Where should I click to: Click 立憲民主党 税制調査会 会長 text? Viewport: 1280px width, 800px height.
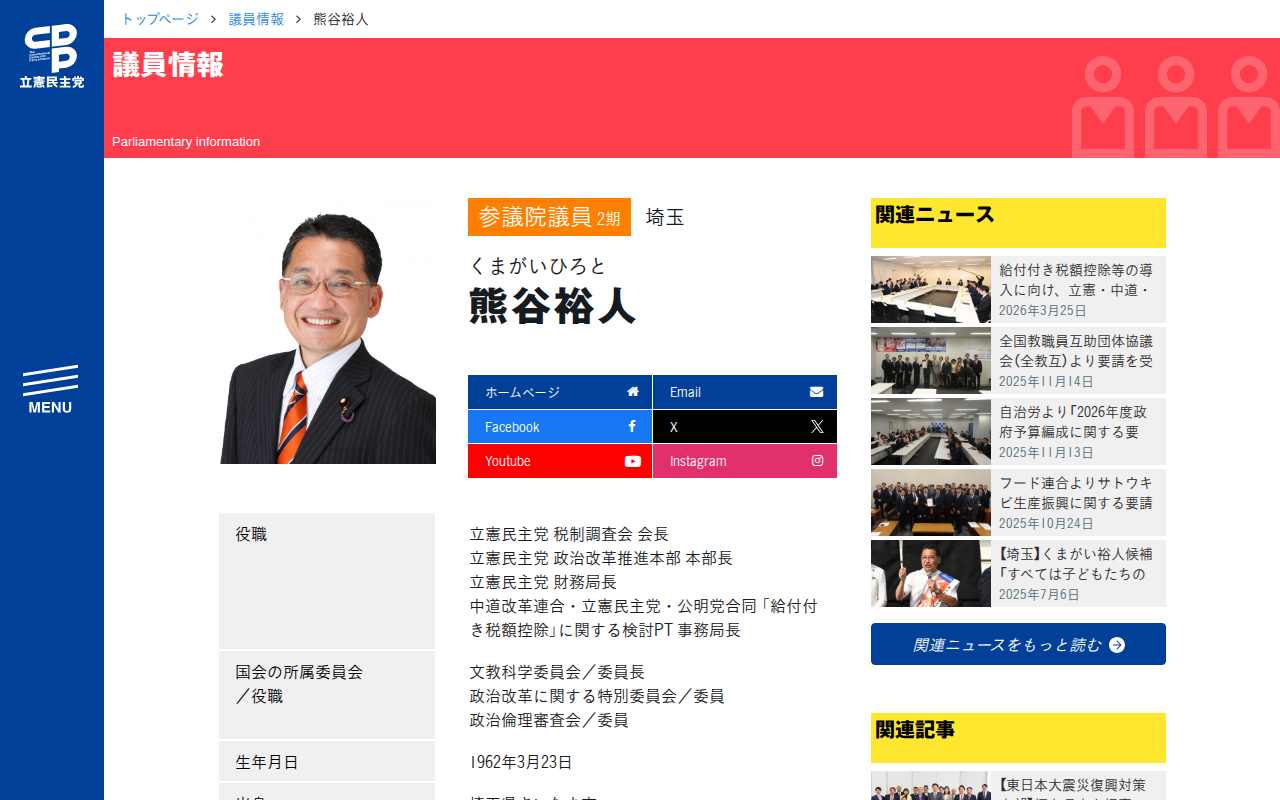click(569, 534)
